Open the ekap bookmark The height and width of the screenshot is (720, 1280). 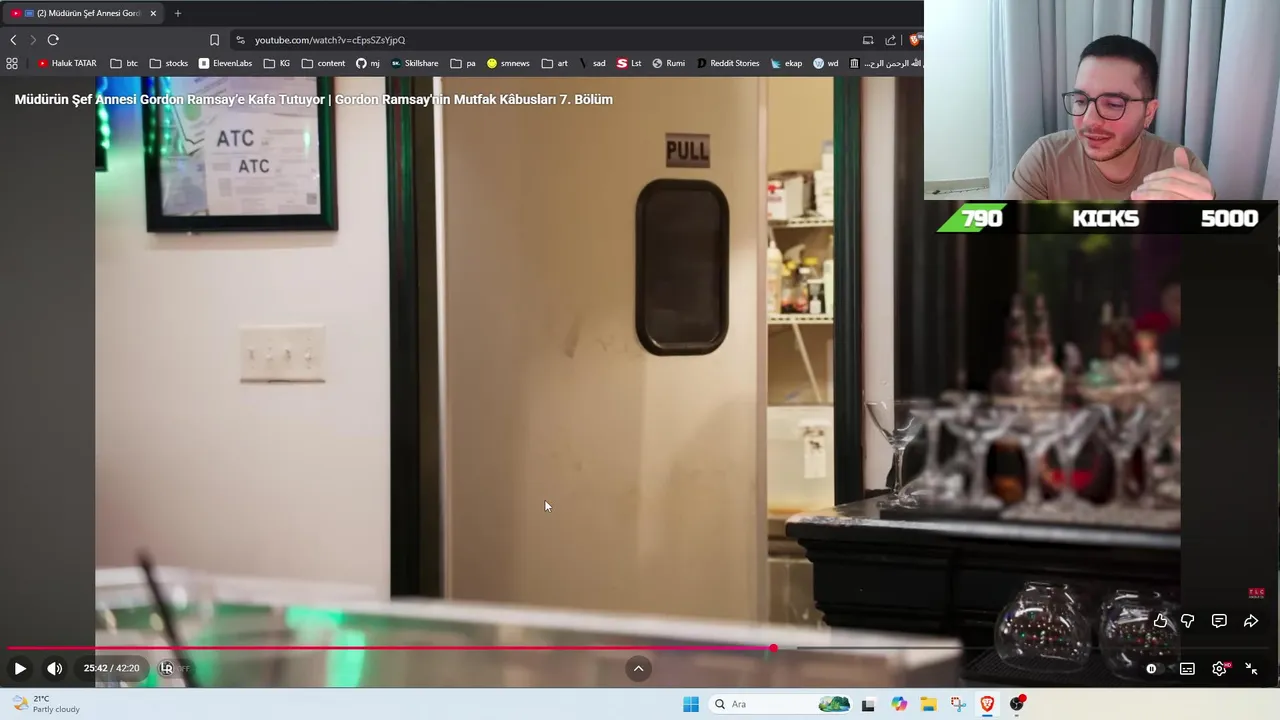point(786,63)
